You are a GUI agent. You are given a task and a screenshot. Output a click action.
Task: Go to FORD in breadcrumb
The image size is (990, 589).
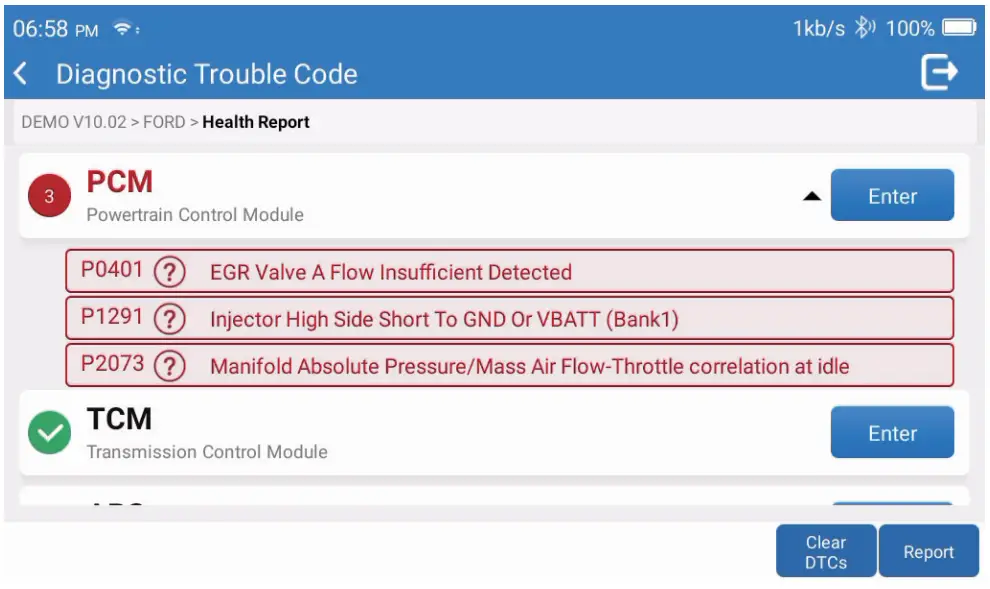coord(164,122)
